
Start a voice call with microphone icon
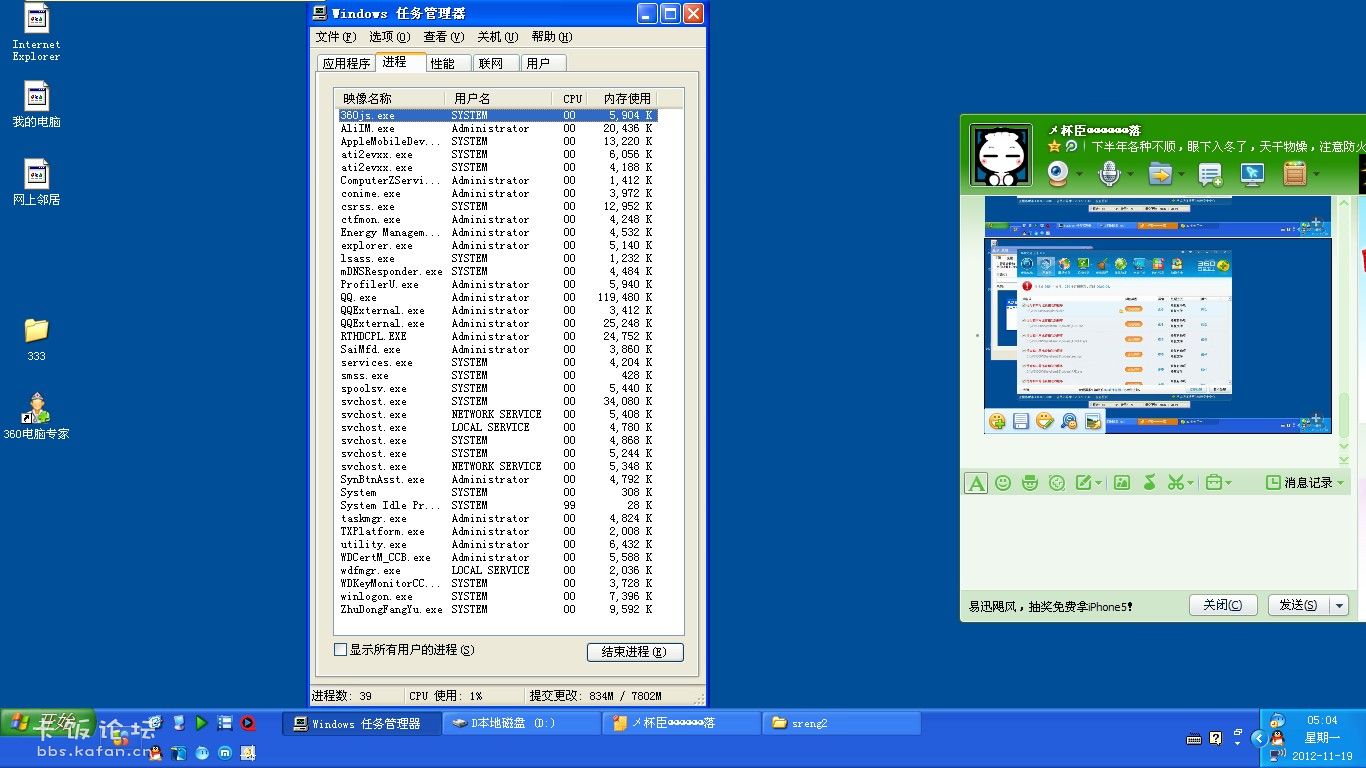coord(1108,174)
